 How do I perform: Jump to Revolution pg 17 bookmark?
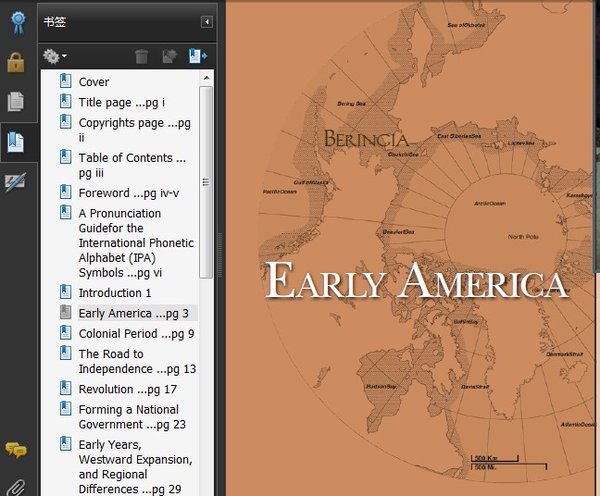pos(127,389)
